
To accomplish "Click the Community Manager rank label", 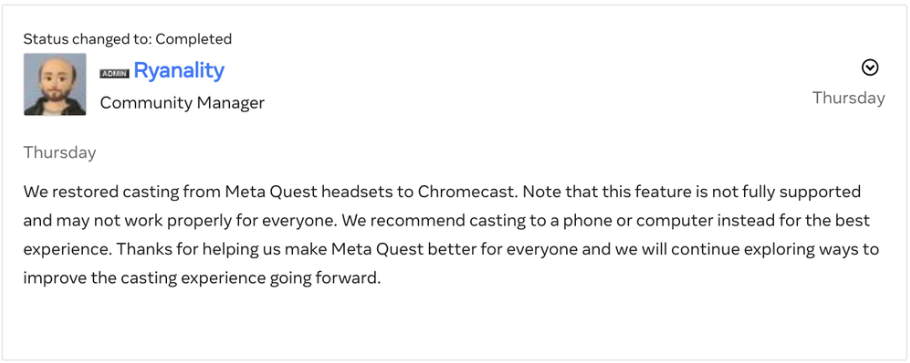I will click(x=182, y=103).
